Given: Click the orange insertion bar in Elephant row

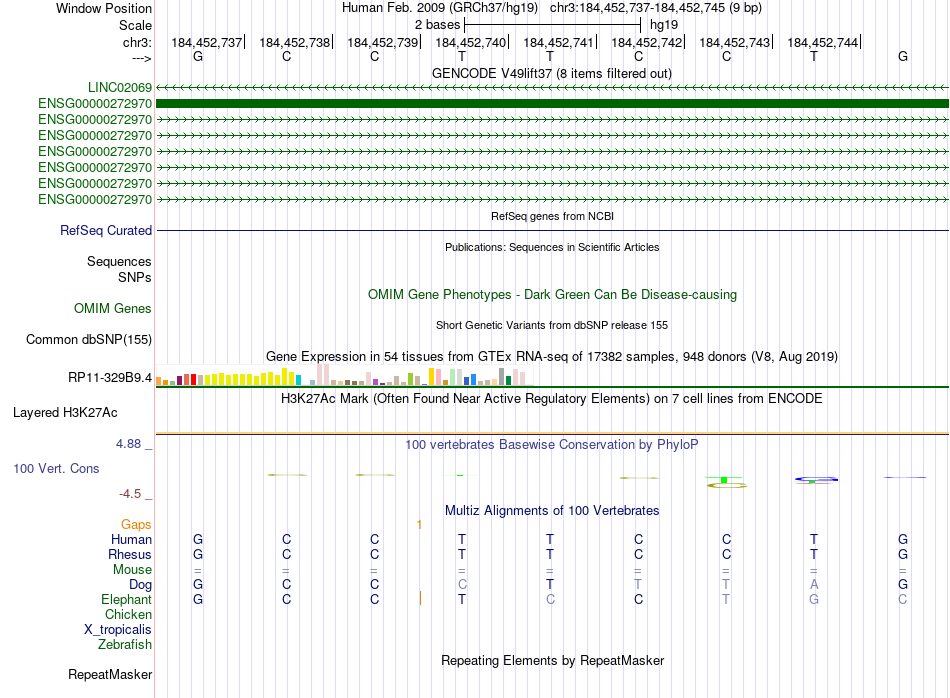Looking at the screenshot, I should 420,599.
